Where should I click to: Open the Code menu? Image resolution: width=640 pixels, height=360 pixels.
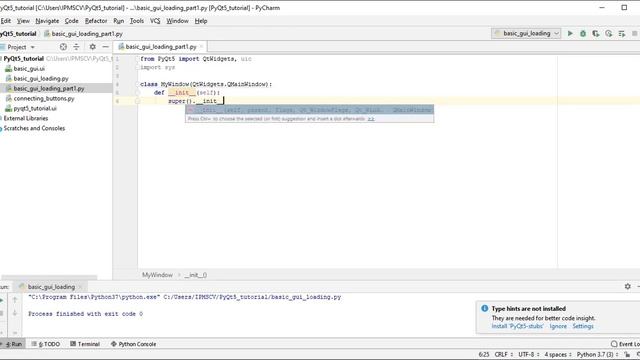click(x=71, y=21)
